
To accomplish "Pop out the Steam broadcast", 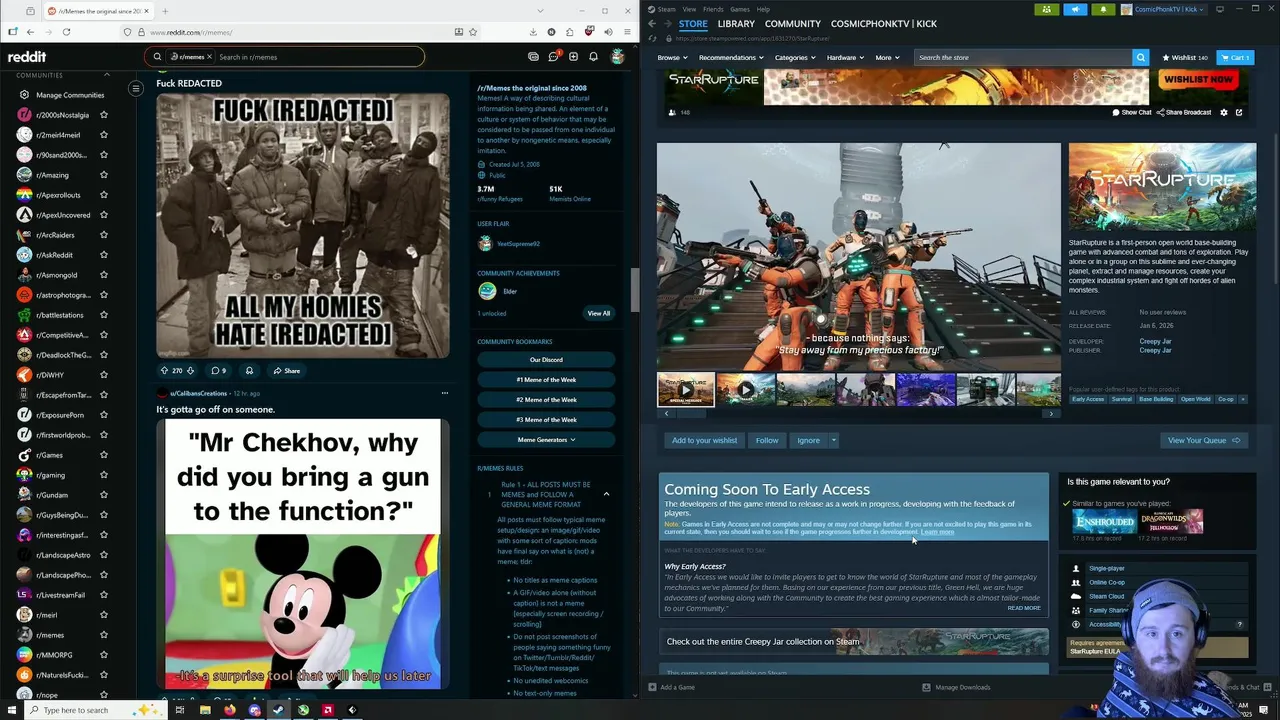I will (1239, 113).
